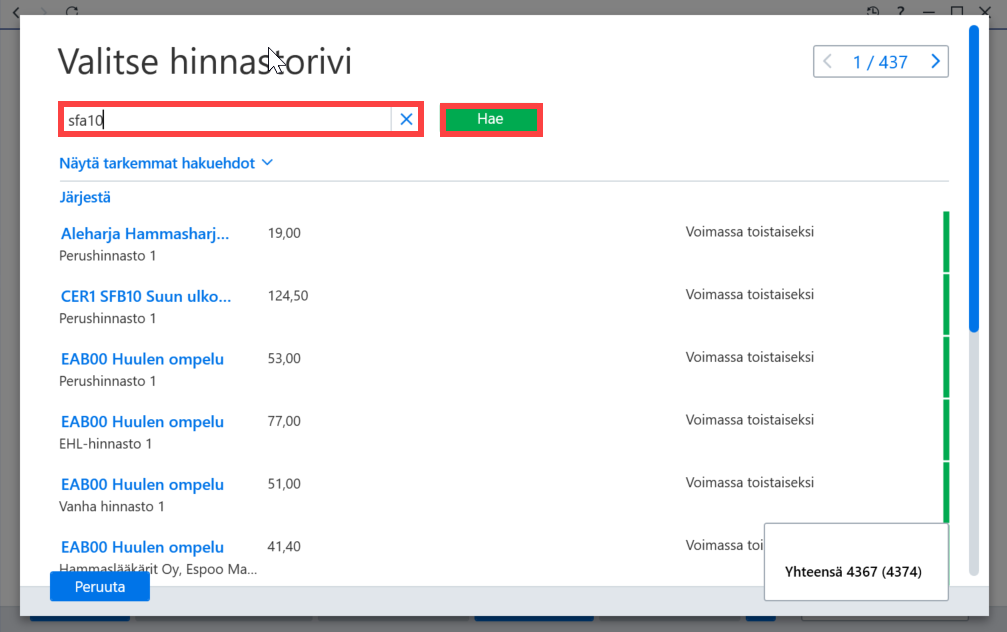Click the price 124,50 value

point(288,296)
